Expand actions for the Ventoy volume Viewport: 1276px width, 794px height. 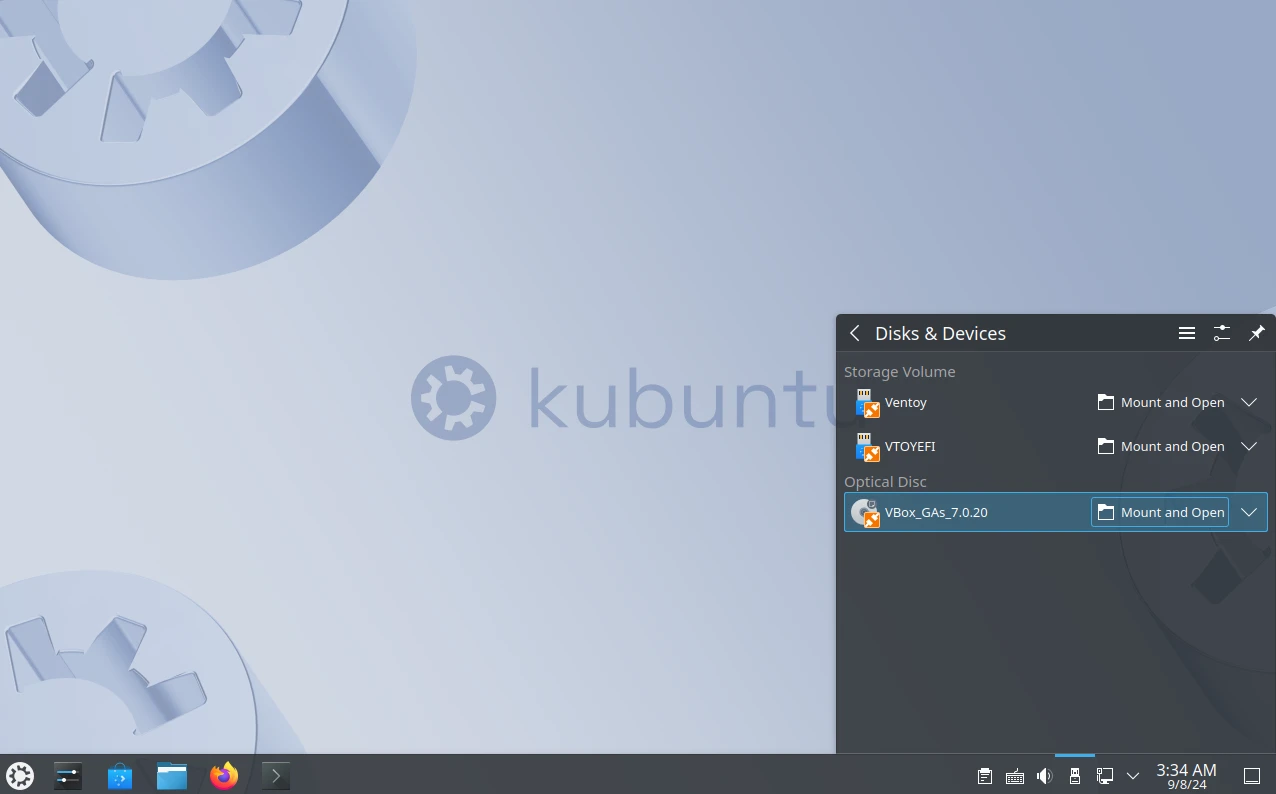(x=1249, y=403)
